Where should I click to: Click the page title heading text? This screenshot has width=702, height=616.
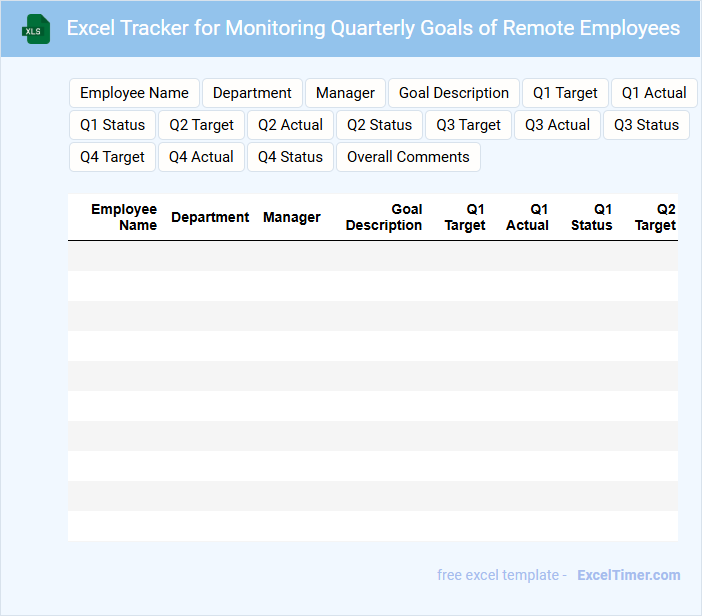[x=373, y=28]
